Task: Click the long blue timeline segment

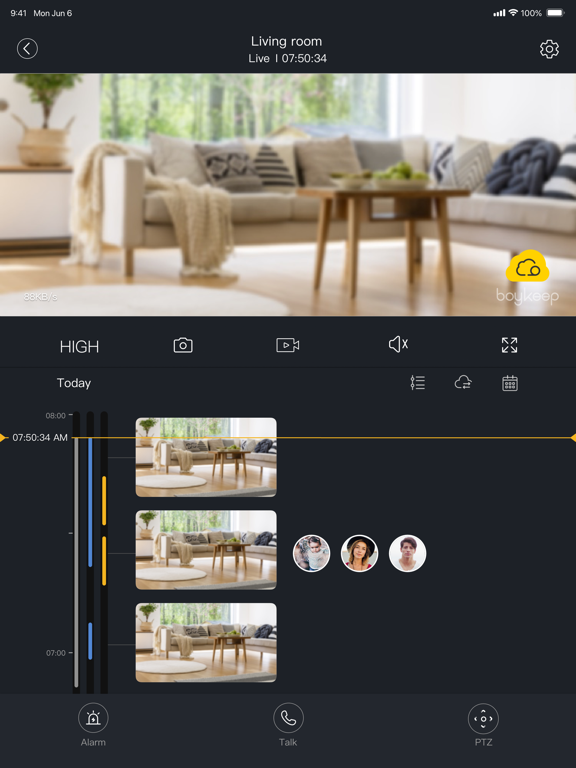Action: pyautogui.click(x=90, y=502)
